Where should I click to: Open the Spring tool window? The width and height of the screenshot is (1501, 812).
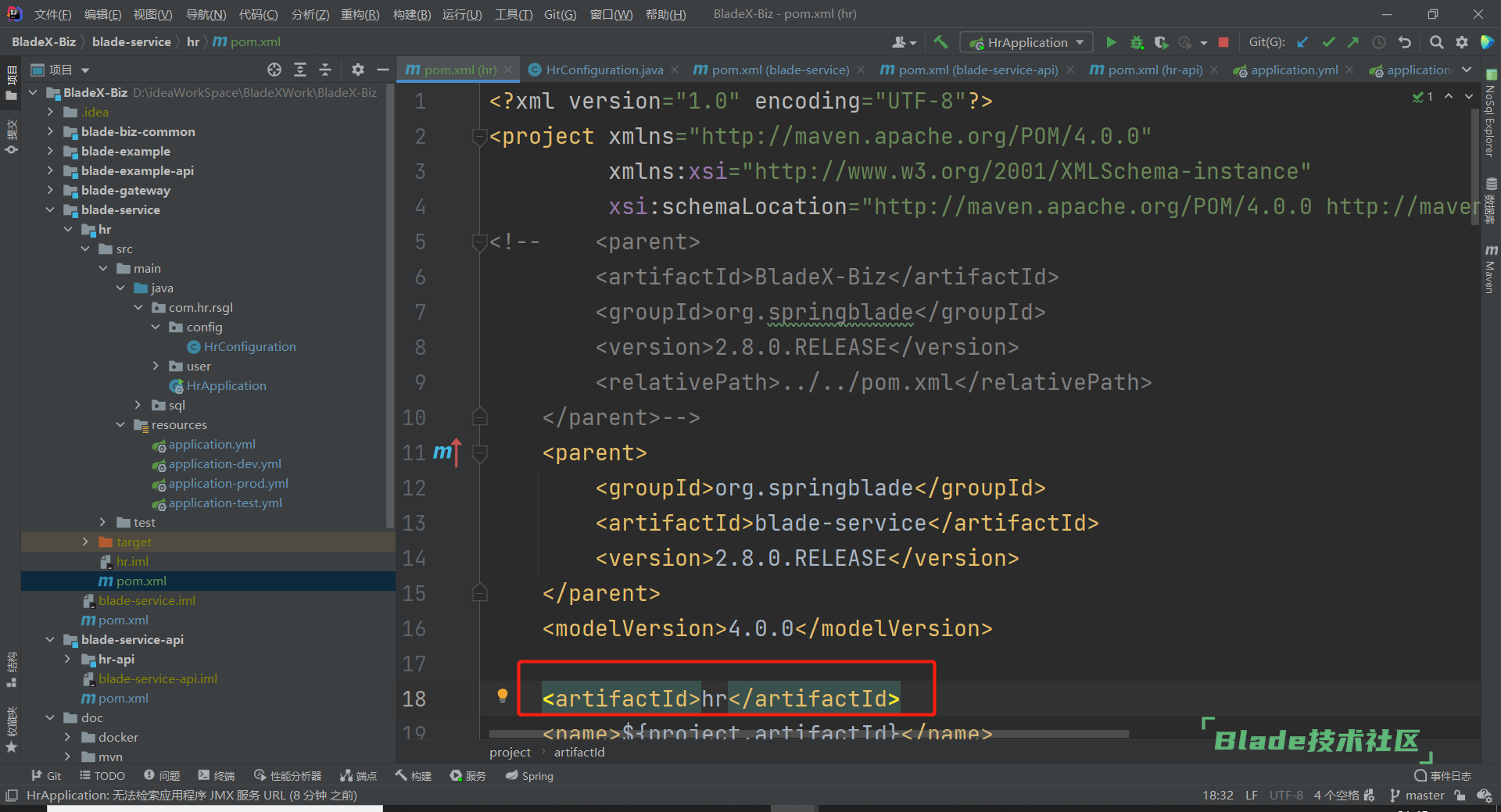coord(529,775)
